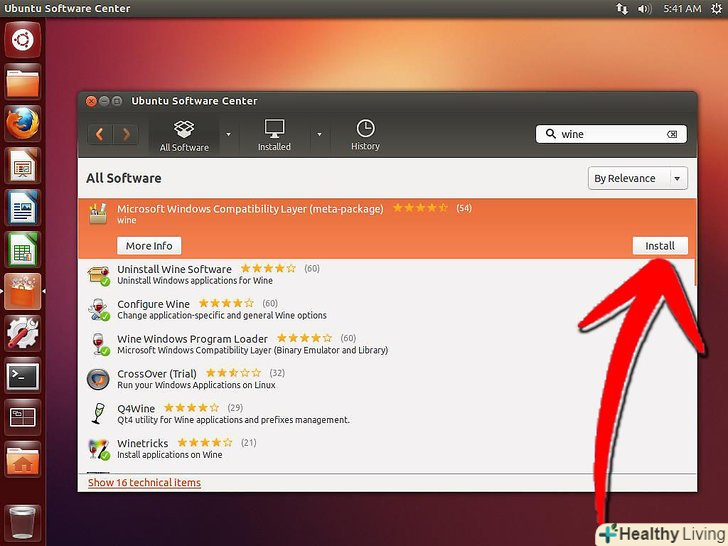Click the CrossOver app icon
The width and height of the screenshot is (728, 546).
(x=98, y=379)
